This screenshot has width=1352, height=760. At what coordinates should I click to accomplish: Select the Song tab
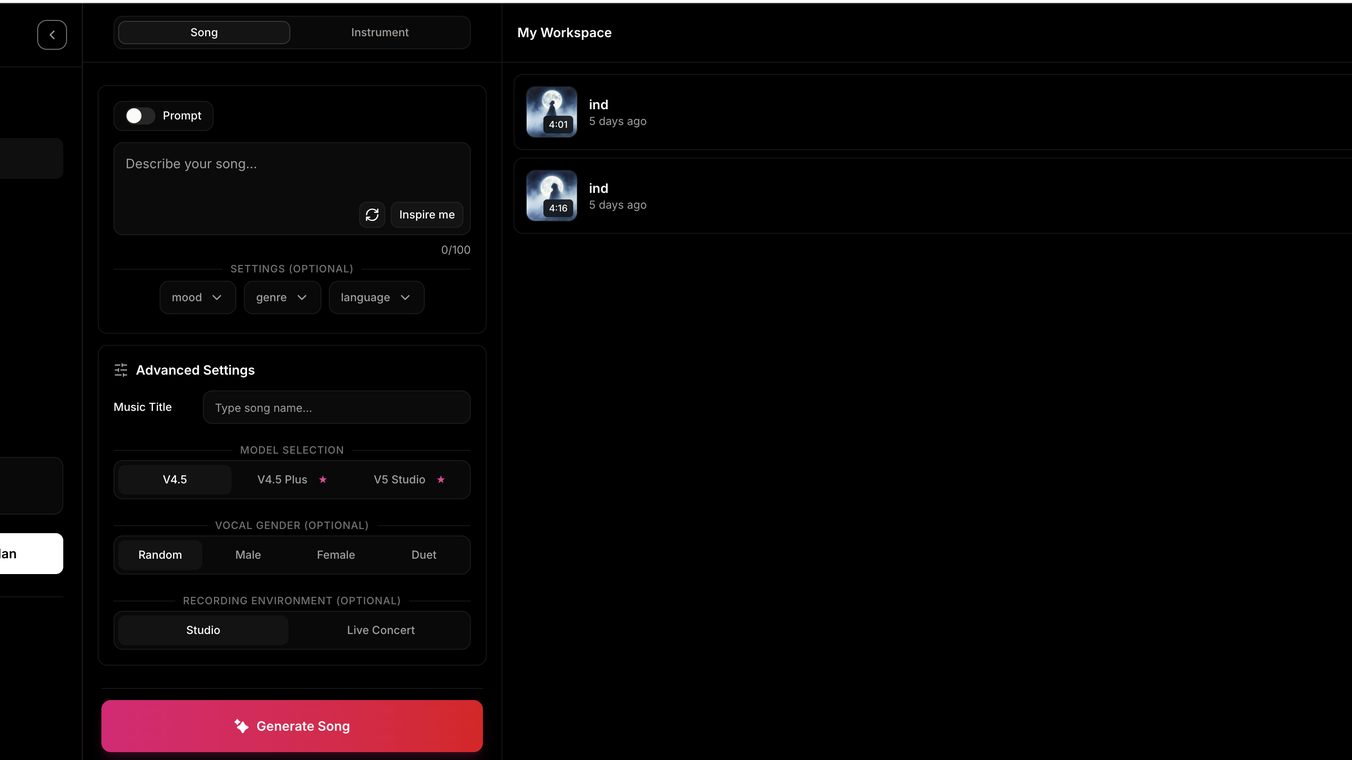[x=203, y=32]
